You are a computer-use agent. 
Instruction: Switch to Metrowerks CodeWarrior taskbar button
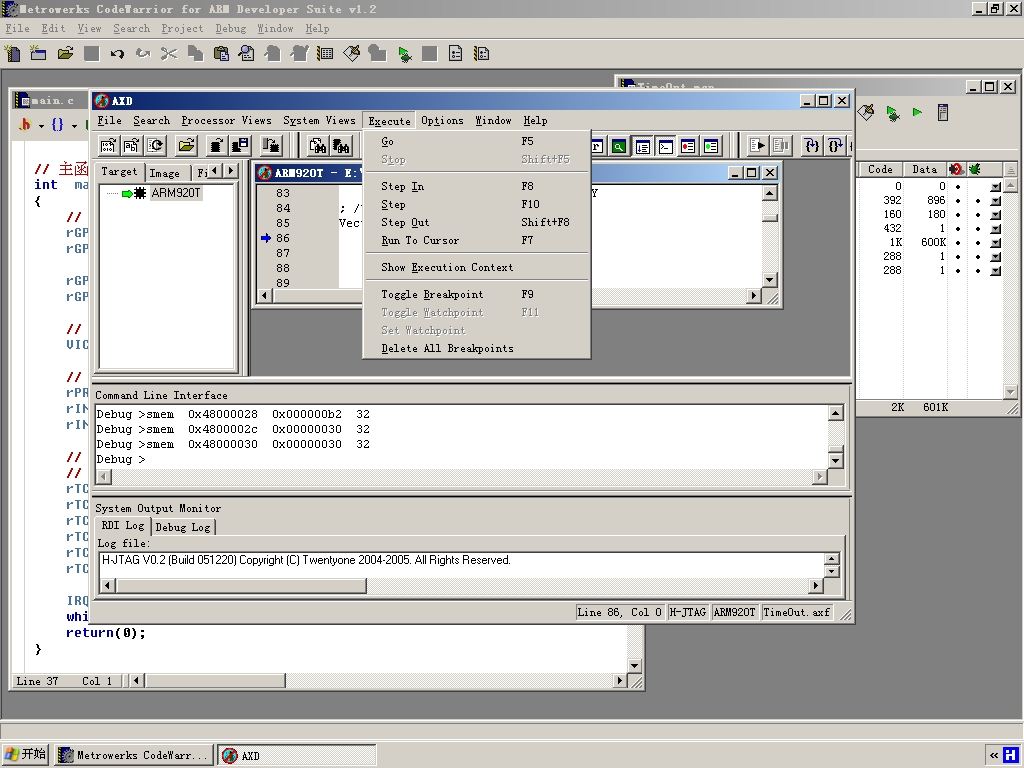[134, 756]
